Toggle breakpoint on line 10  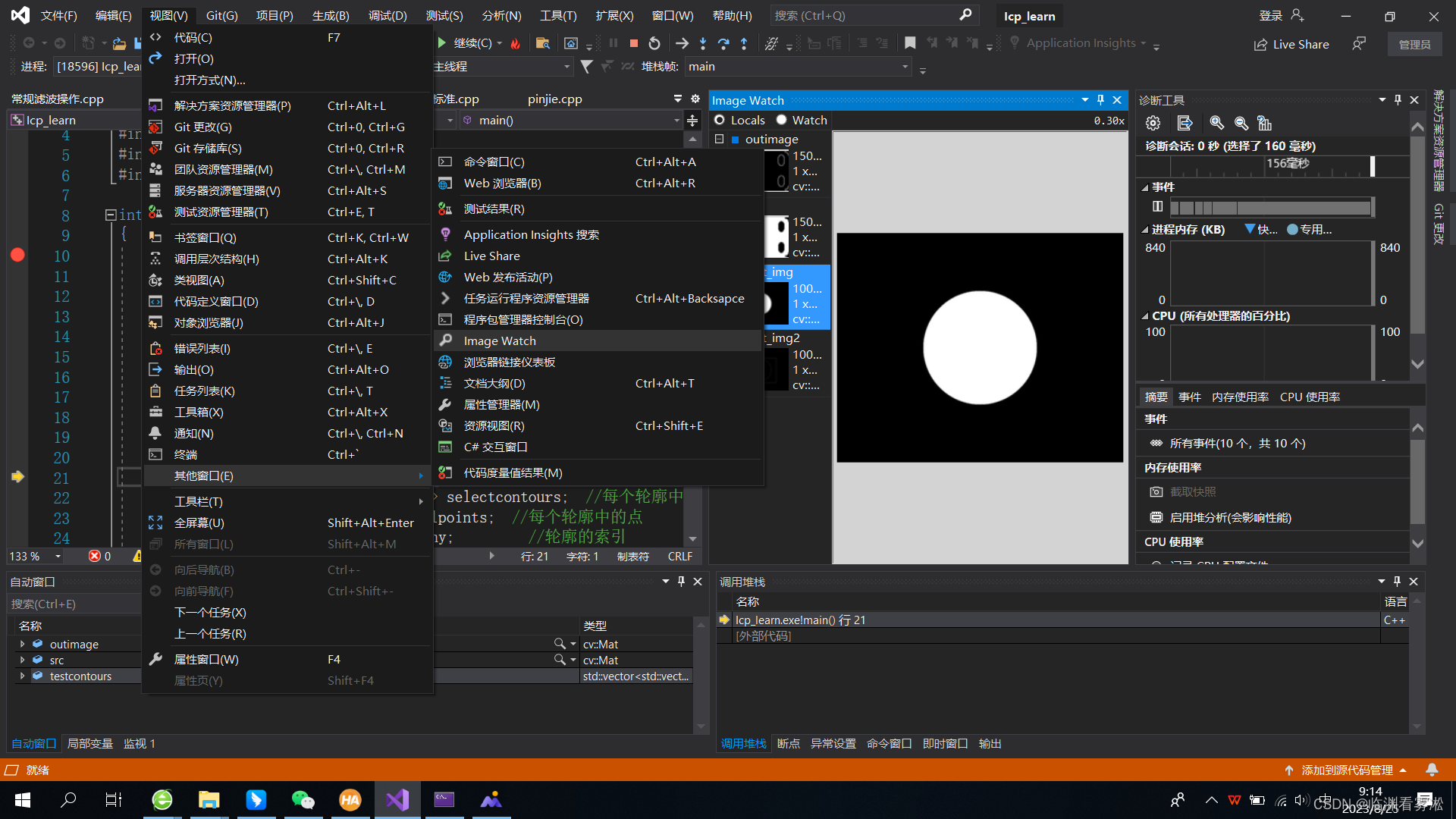coord(17,256)
